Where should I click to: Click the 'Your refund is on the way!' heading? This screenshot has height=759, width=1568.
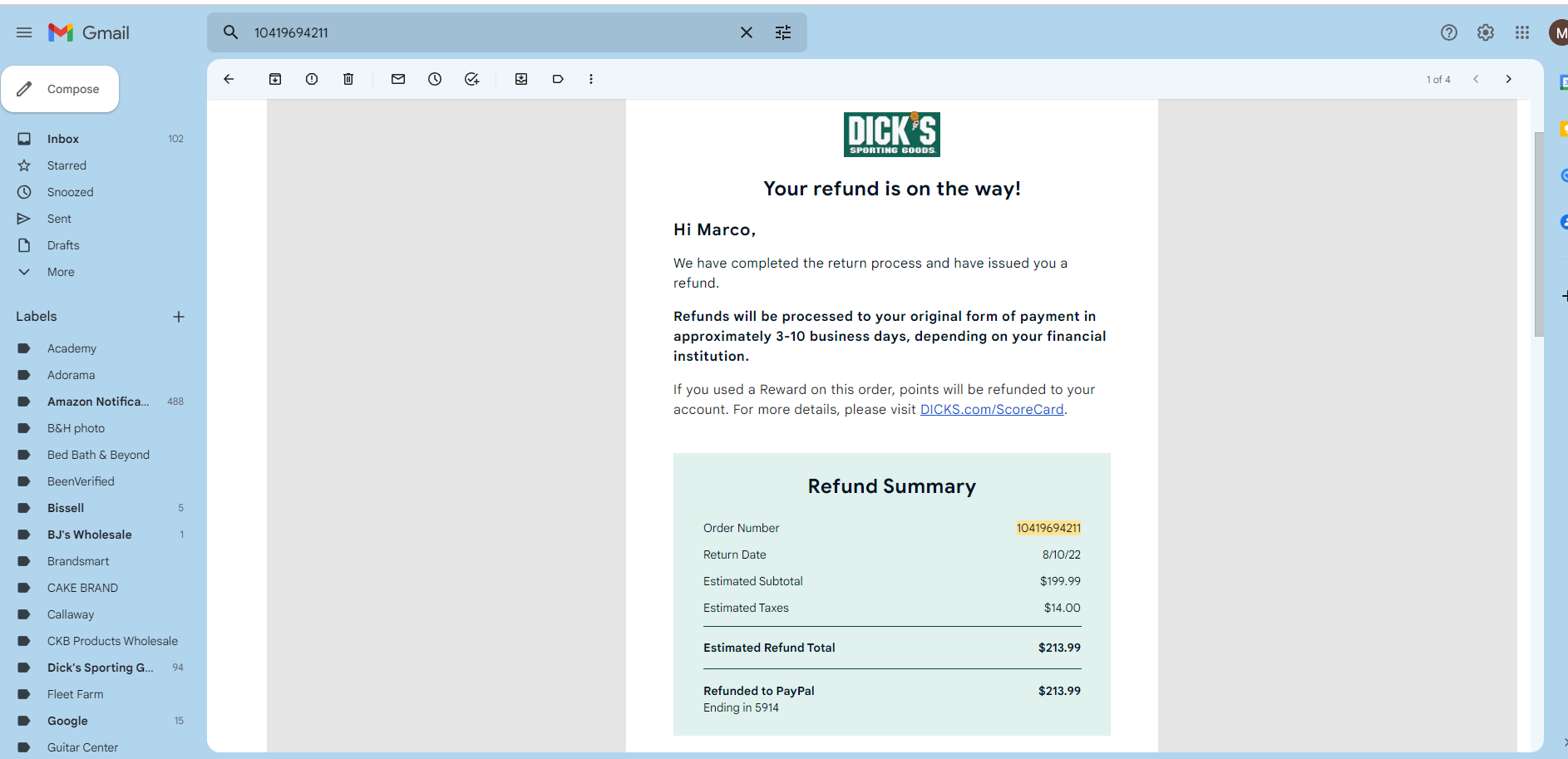[x=892, y=189]
